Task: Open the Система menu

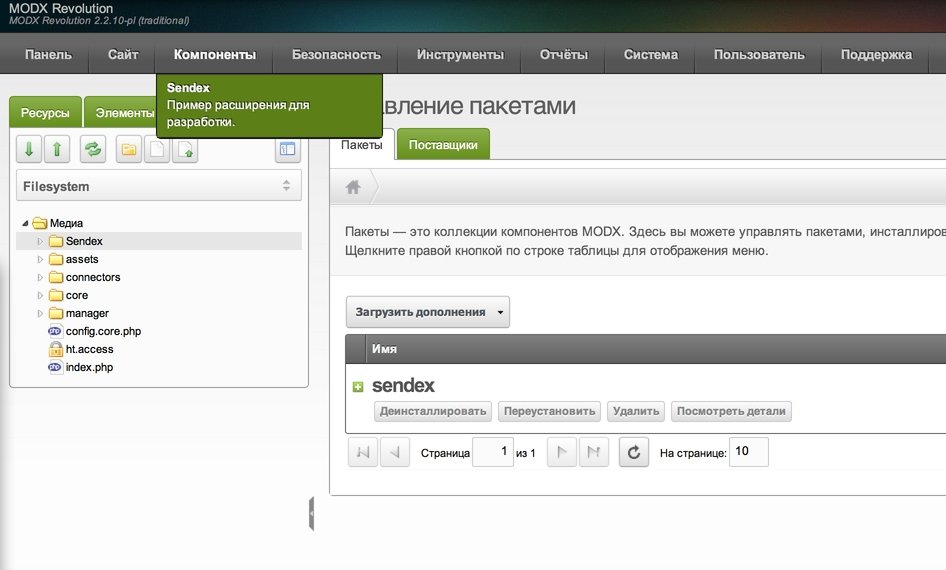Action: (650, 55)
